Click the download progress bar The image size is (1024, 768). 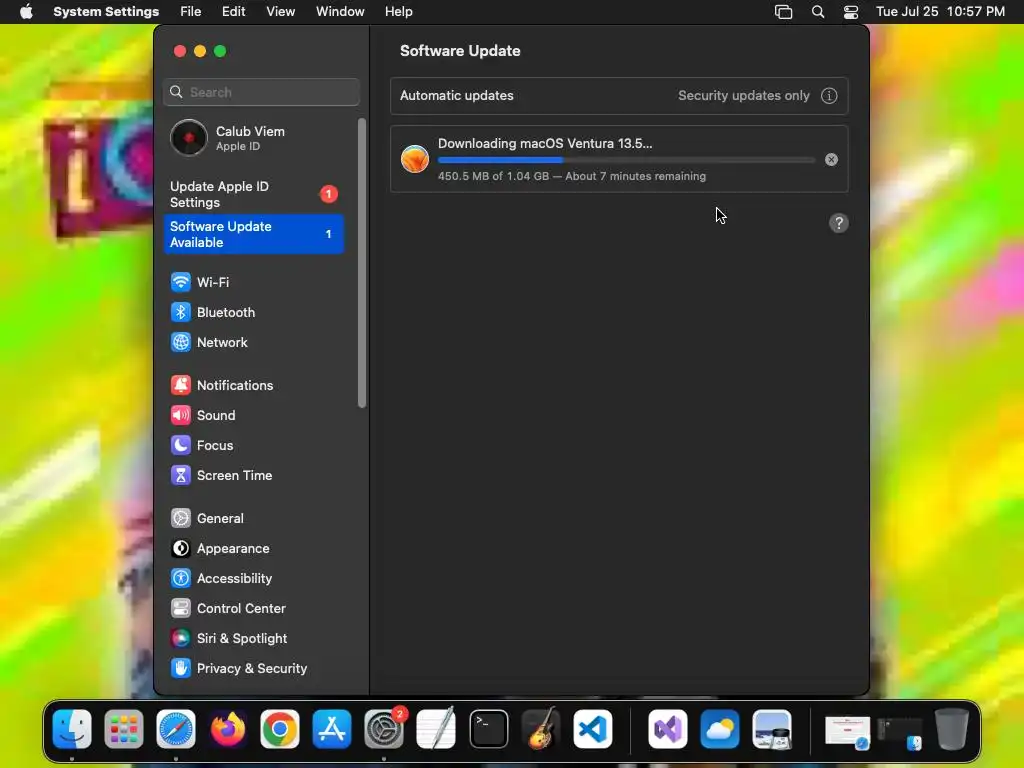626,160
